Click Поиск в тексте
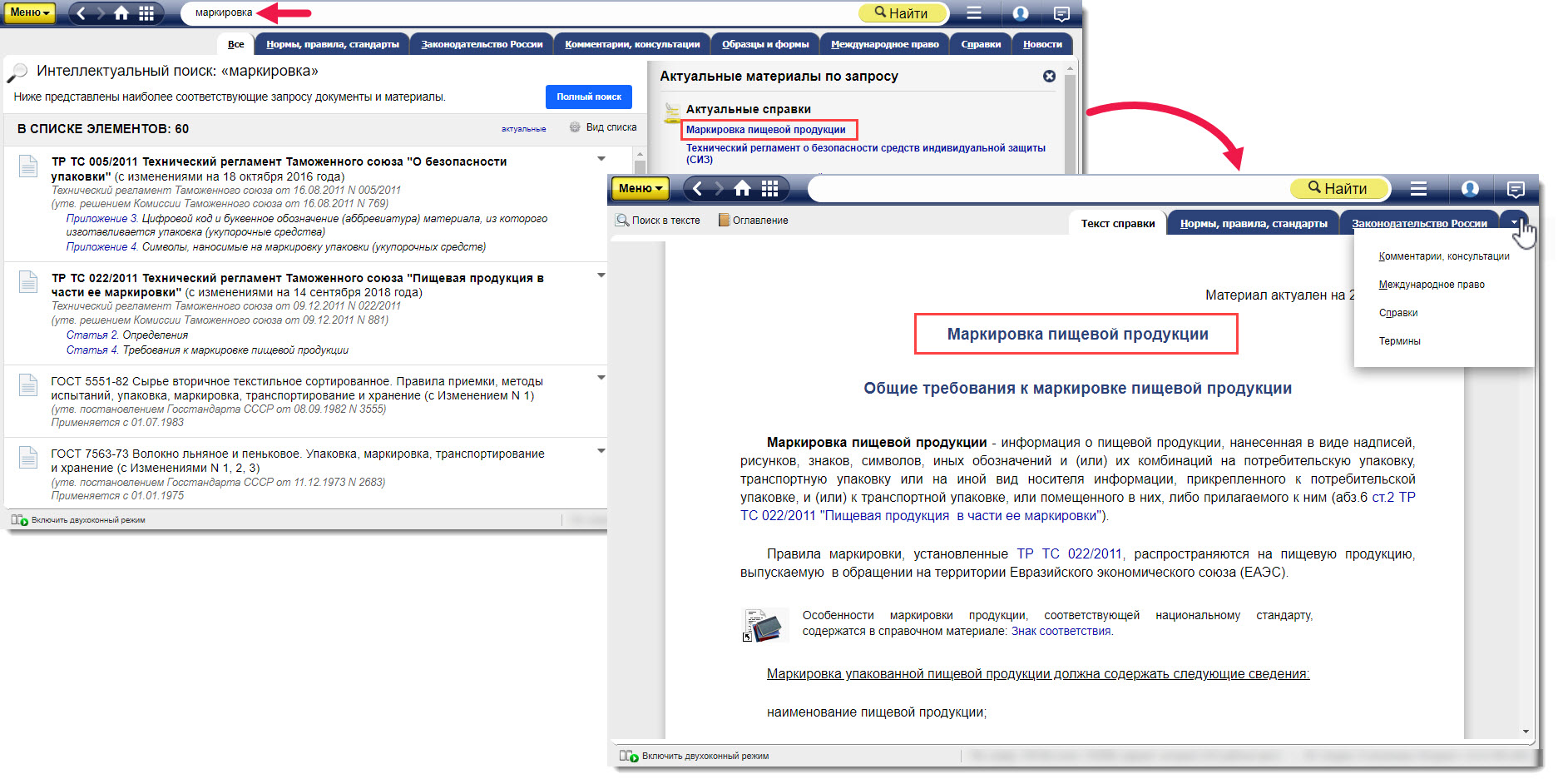Image resolution: width=1568 pixels, height=779 pixels. click(658, 221)
